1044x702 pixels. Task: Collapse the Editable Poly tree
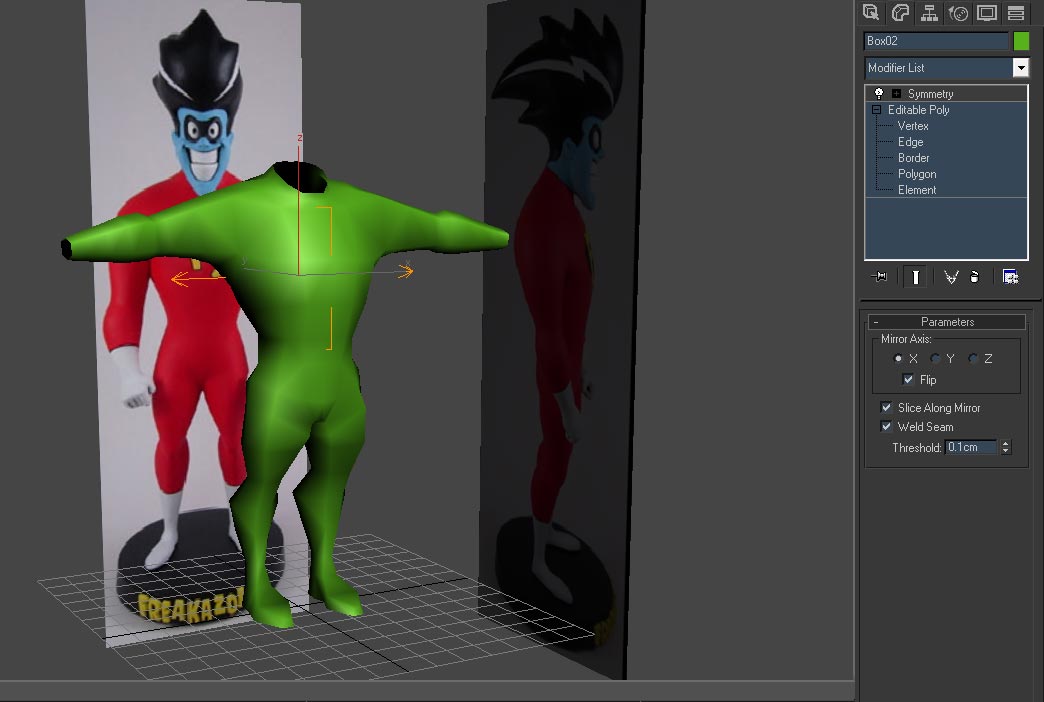click(x=876, y=110)
